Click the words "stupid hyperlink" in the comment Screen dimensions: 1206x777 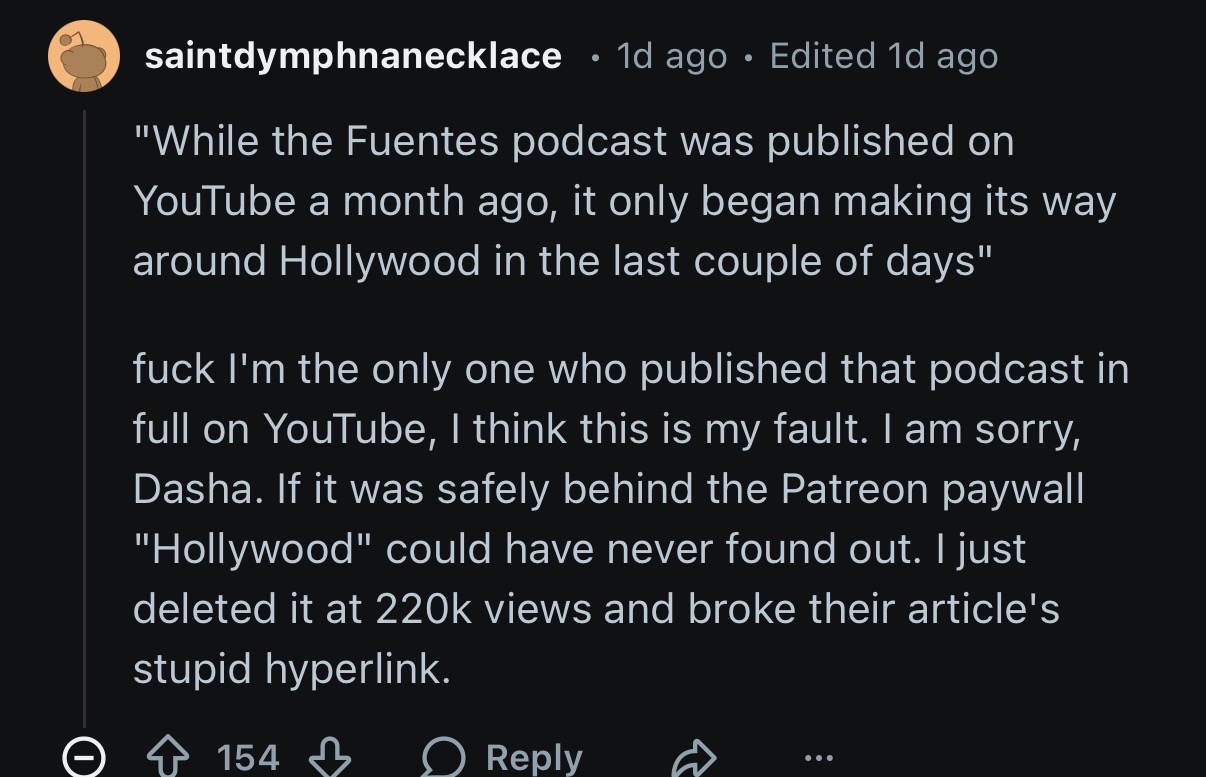click(x=291, y=669)
